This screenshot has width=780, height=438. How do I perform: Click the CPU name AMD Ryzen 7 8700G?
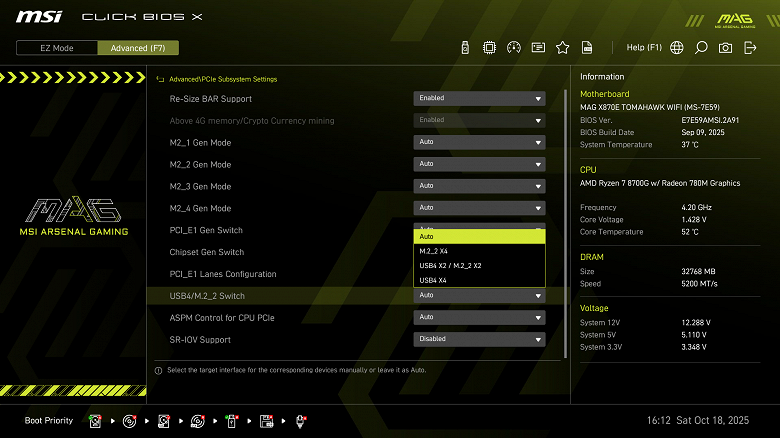(660, 183)
